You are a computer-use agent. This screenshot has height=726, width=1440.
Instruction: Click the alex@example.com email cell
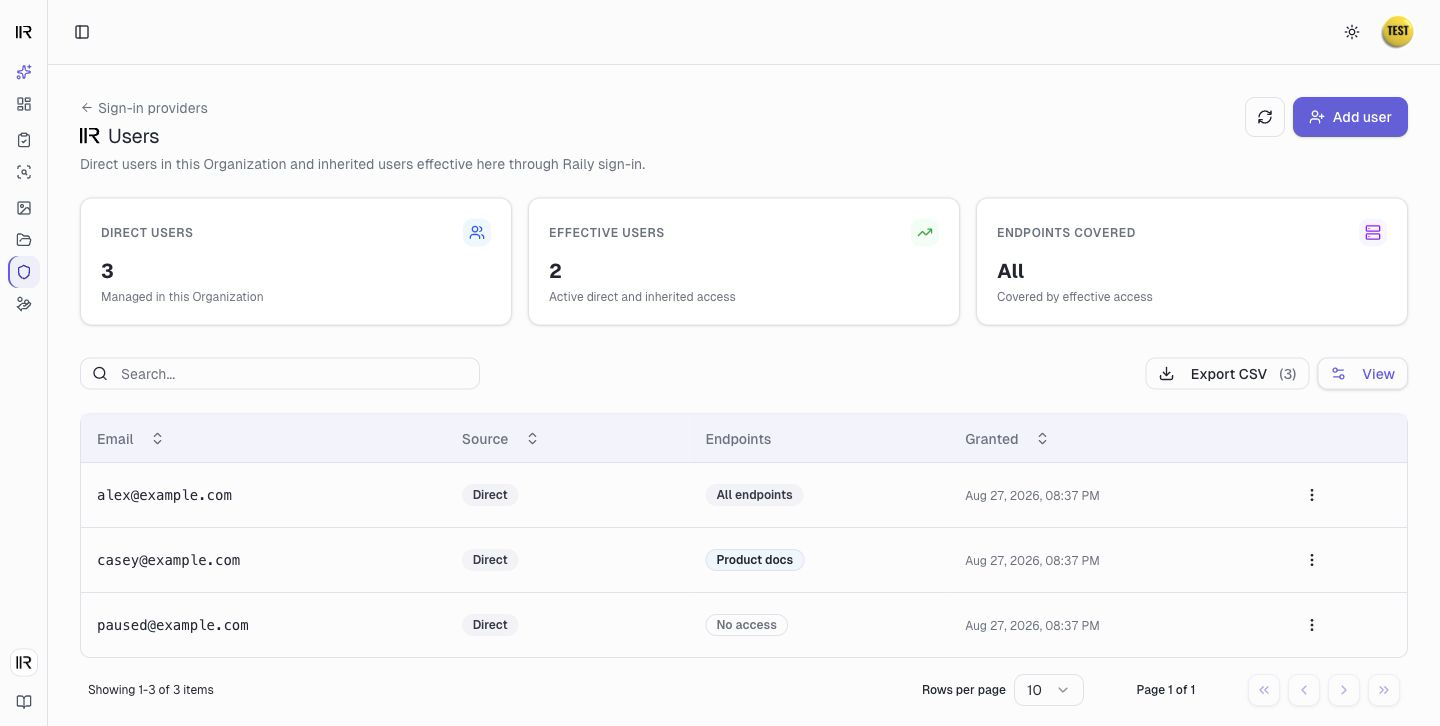(164, 495)
